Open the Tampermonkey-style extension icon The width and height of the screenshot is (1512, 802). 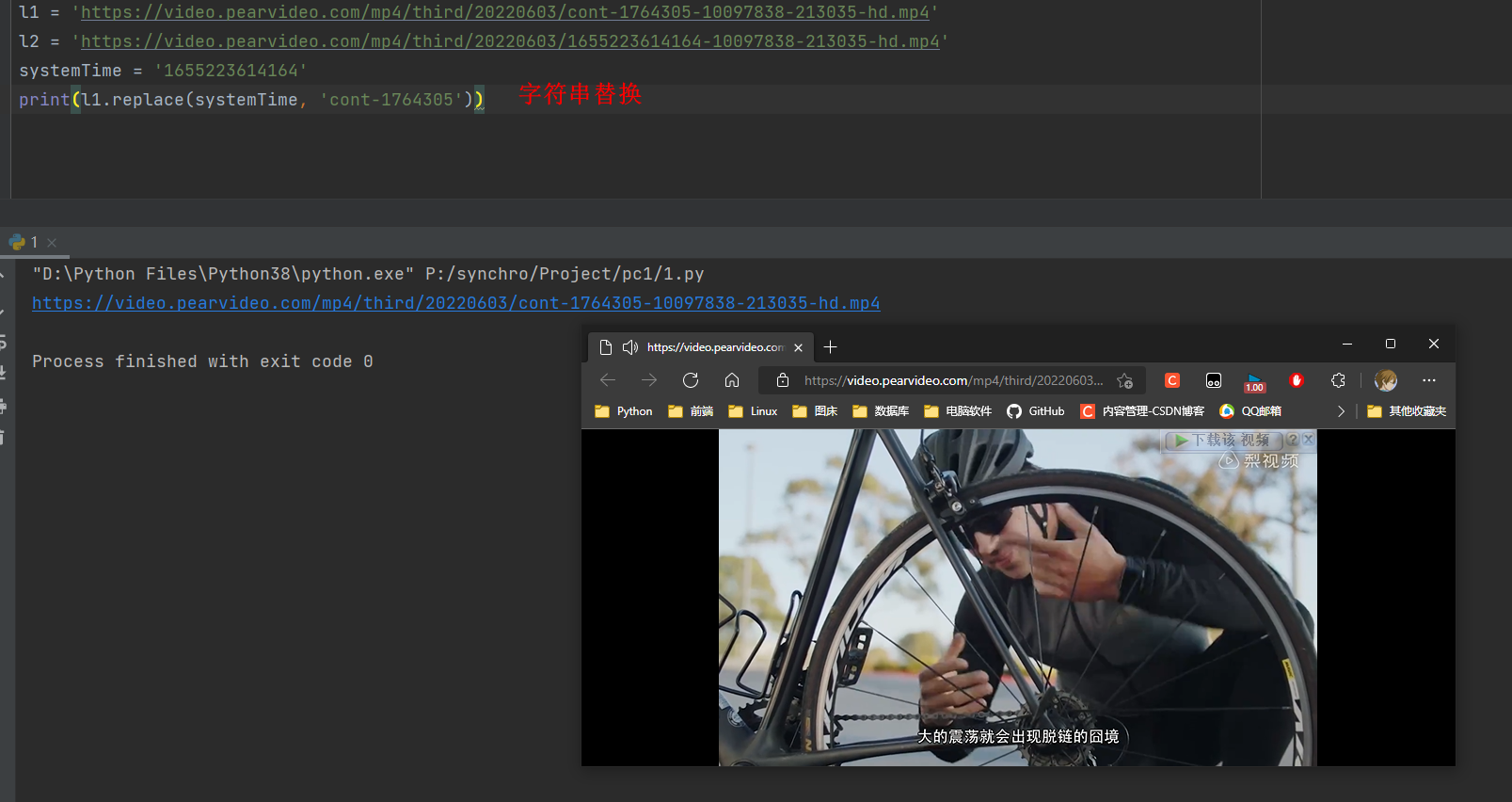[1214, 380]
